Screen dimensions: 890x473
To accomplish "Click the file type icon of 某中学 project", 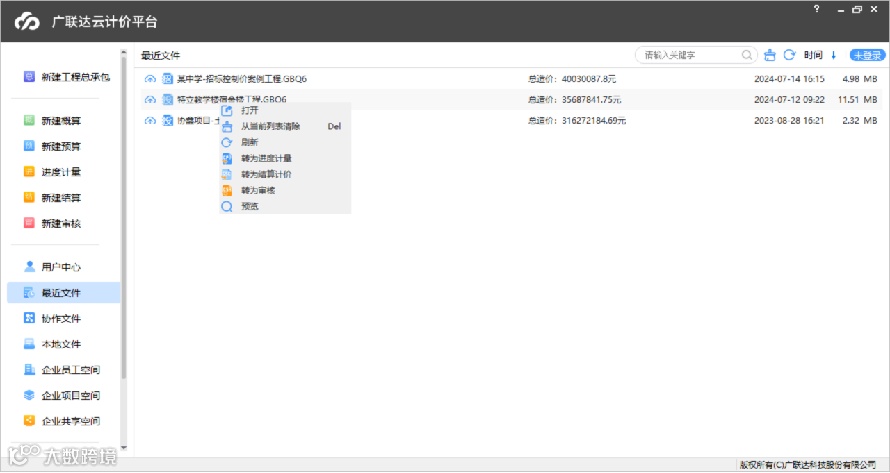I will click(167, 79).
